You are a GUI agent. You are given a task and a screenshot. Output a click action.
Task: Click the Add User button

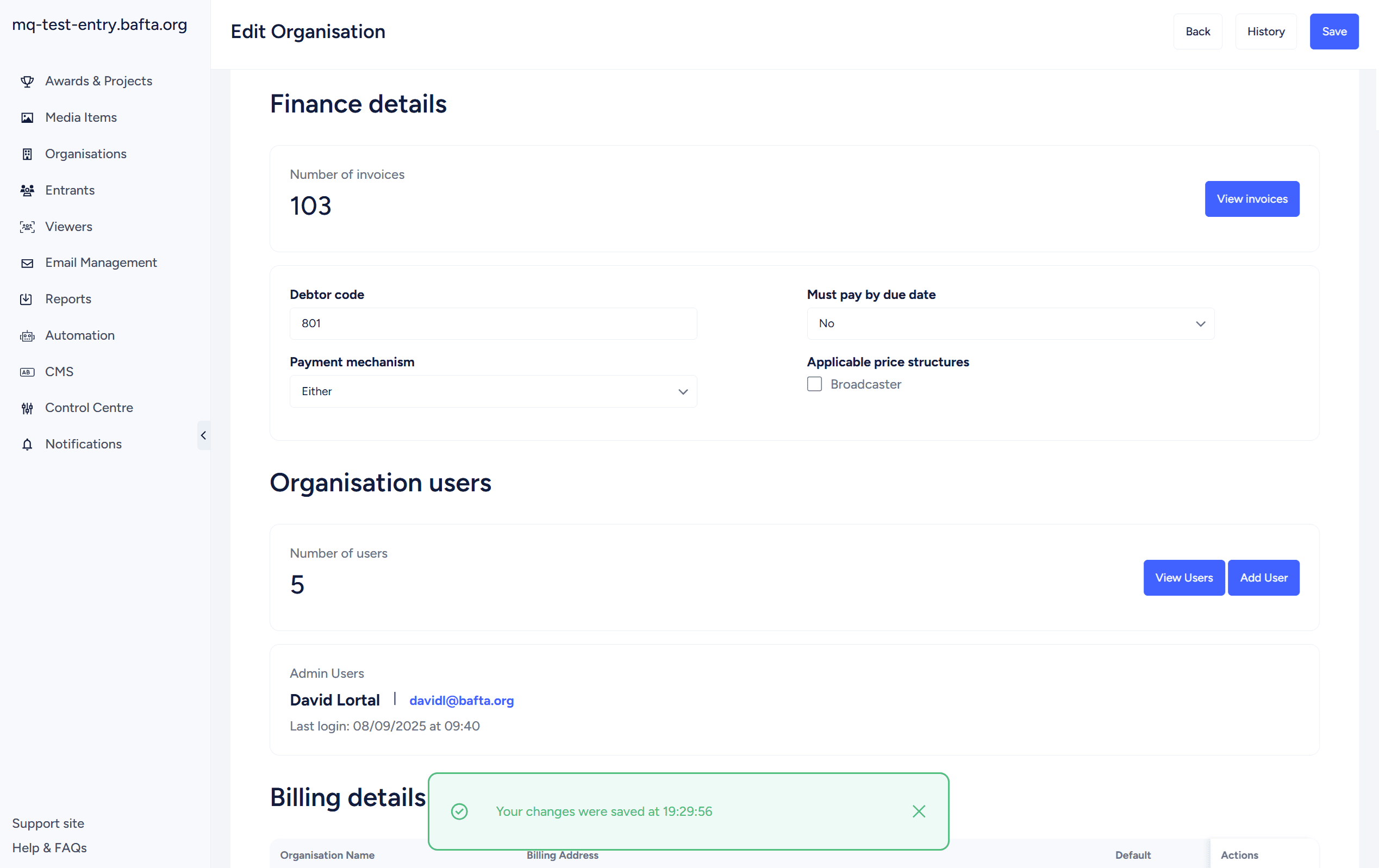pyautogui.click(x=1263, y=578)
